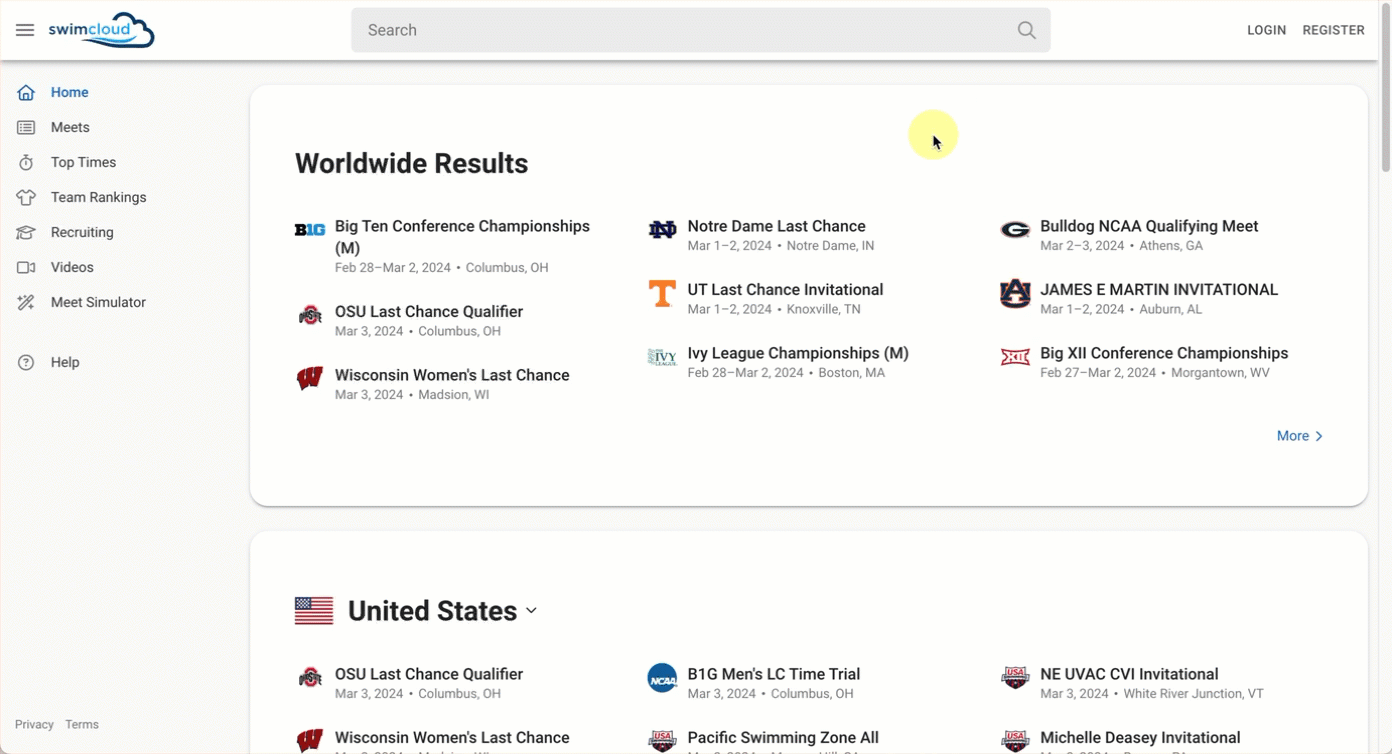Open OSU Last Chance Qualifier in Worldwide Results

(429, 312)
